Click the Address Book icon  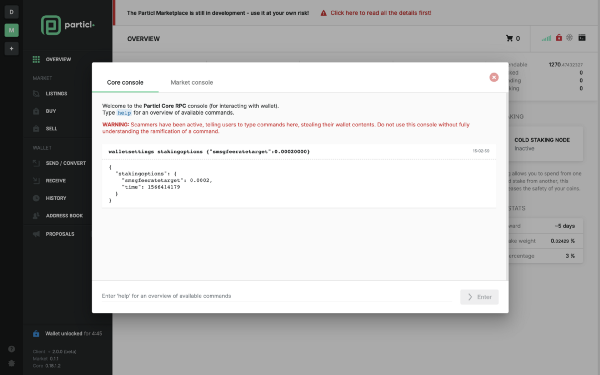click(36, 216)
